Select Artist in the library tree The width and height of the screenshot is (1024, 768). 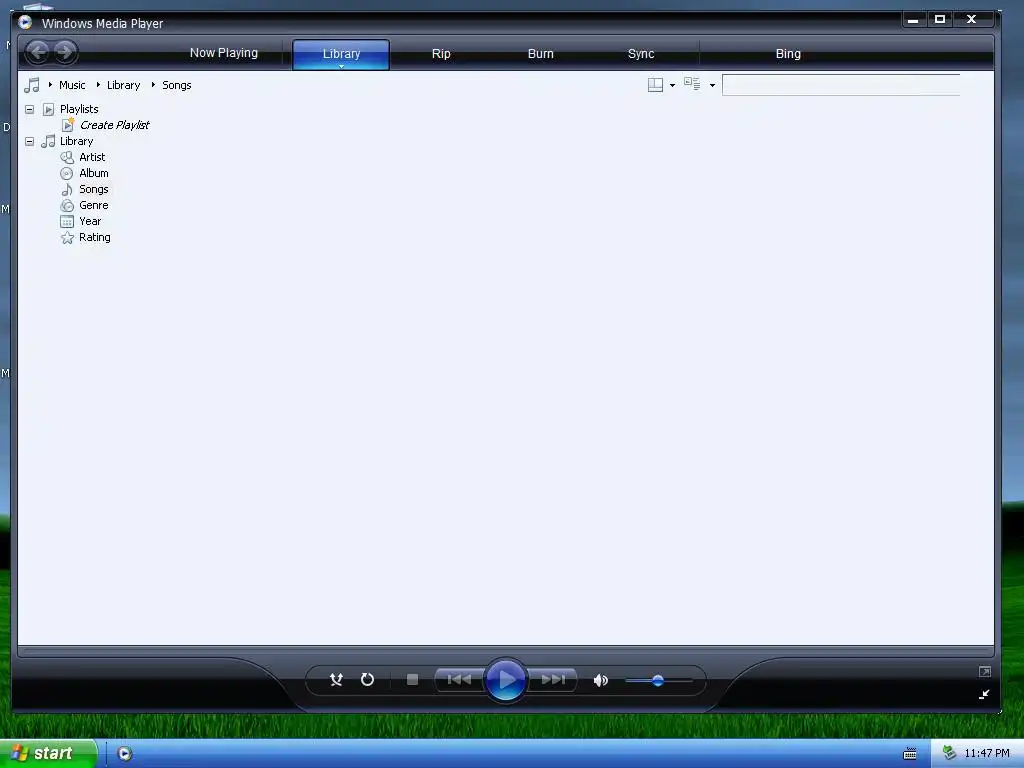pyautogui.click(x=92, y=157)
